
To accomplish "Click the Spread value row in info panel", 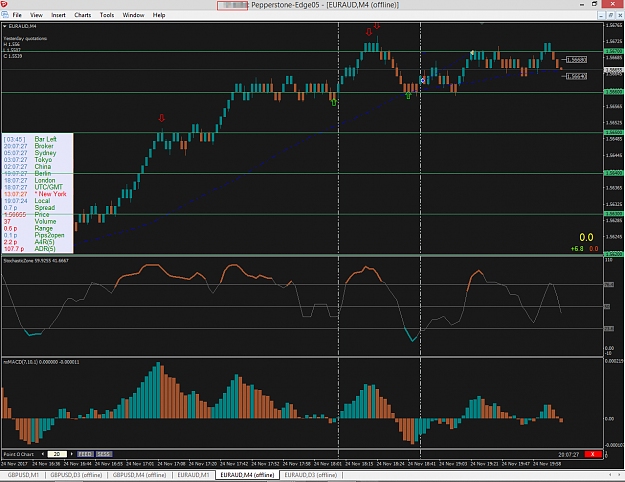I will pyautogui.click(x=29, y=208).
